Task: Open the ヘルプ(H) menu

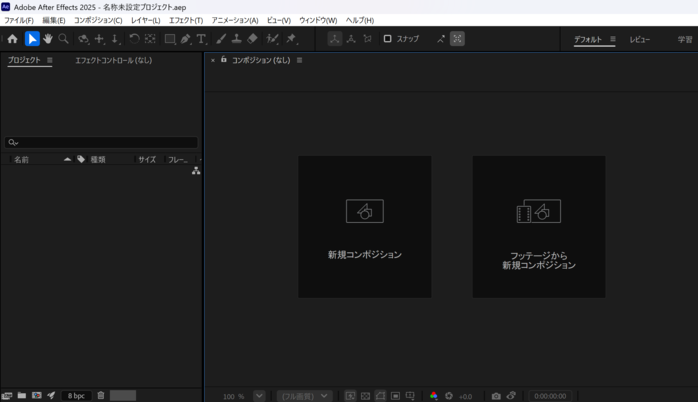Action: 360,20
